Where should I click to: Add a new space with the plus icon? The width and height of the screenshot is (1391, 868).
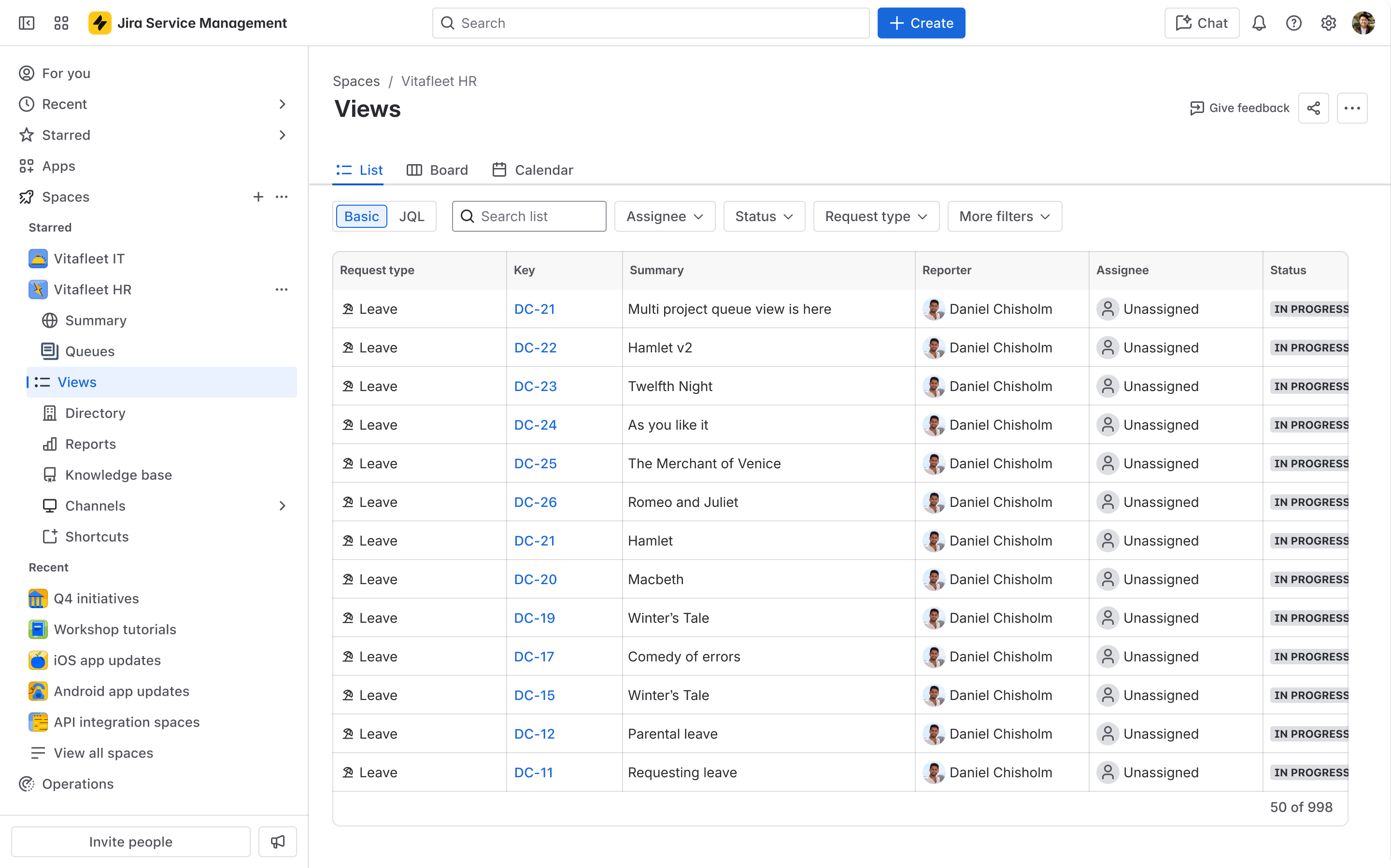coord(258,197)
